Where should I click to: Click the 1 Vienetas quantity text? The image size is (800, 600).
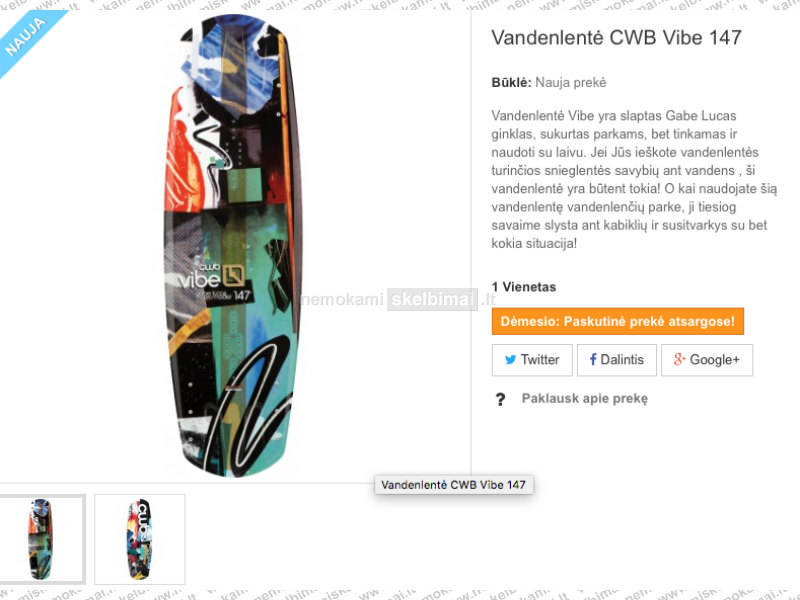click(x=523, y=287)
